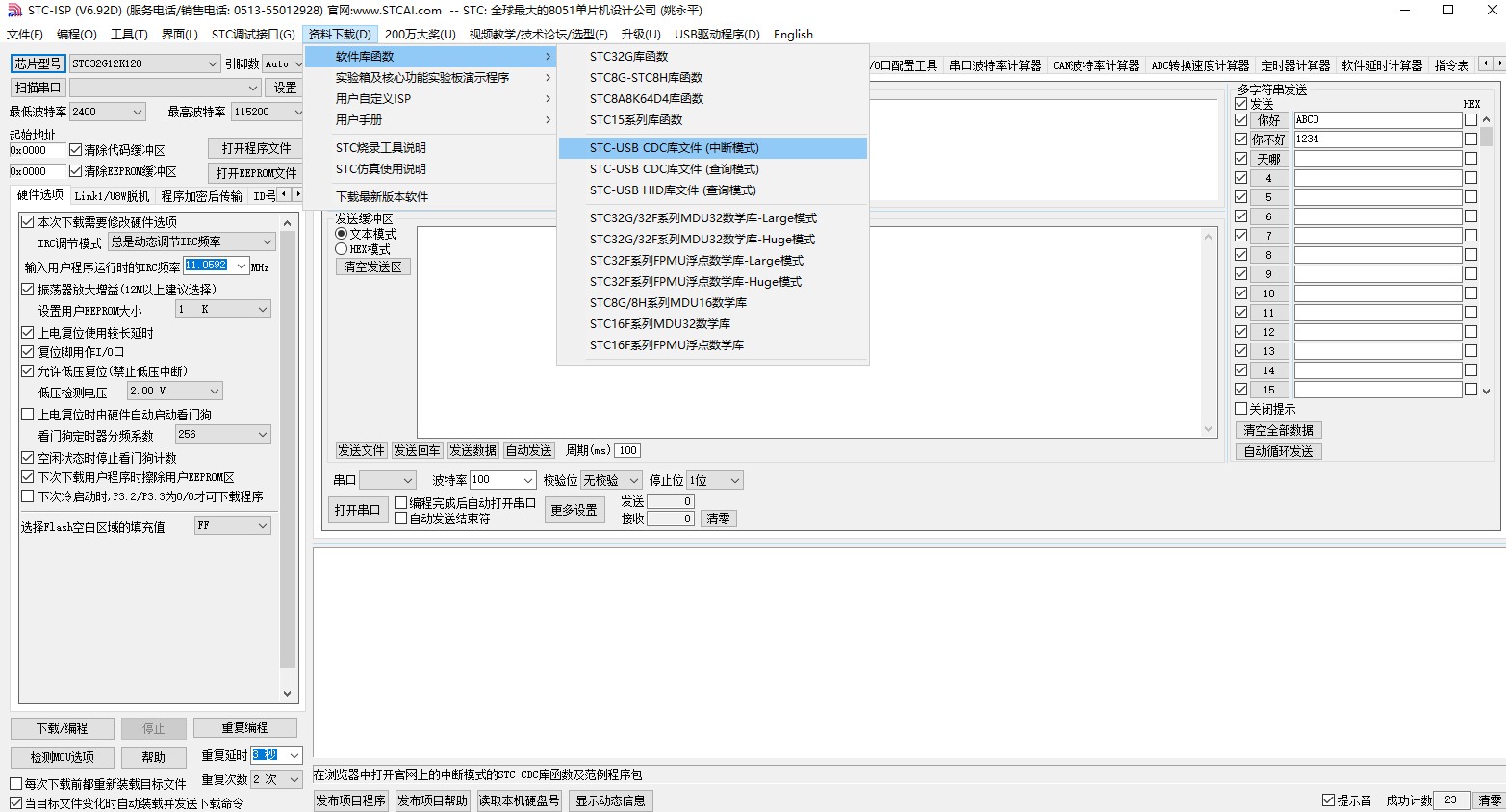Click scroll-left arrow beside ID号 tab
The height and width of the screenshot is (812, 1506).
[284, 194]
